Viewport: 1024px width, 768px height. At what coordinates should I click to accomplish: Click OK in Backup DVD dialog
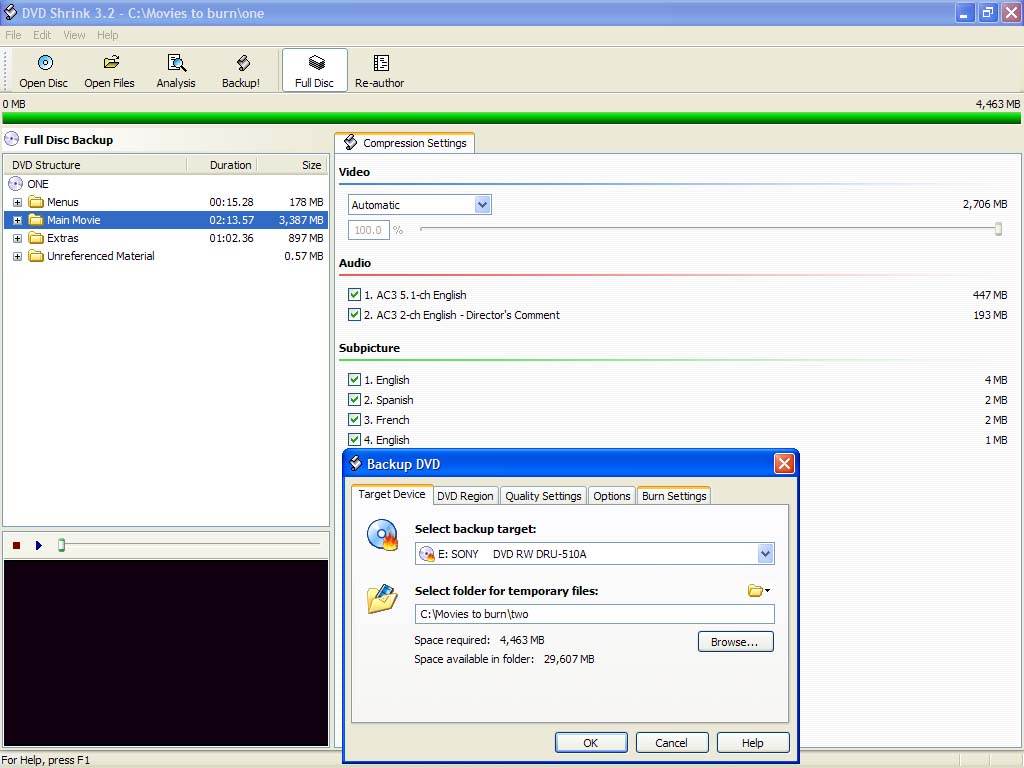coord(590,743)
